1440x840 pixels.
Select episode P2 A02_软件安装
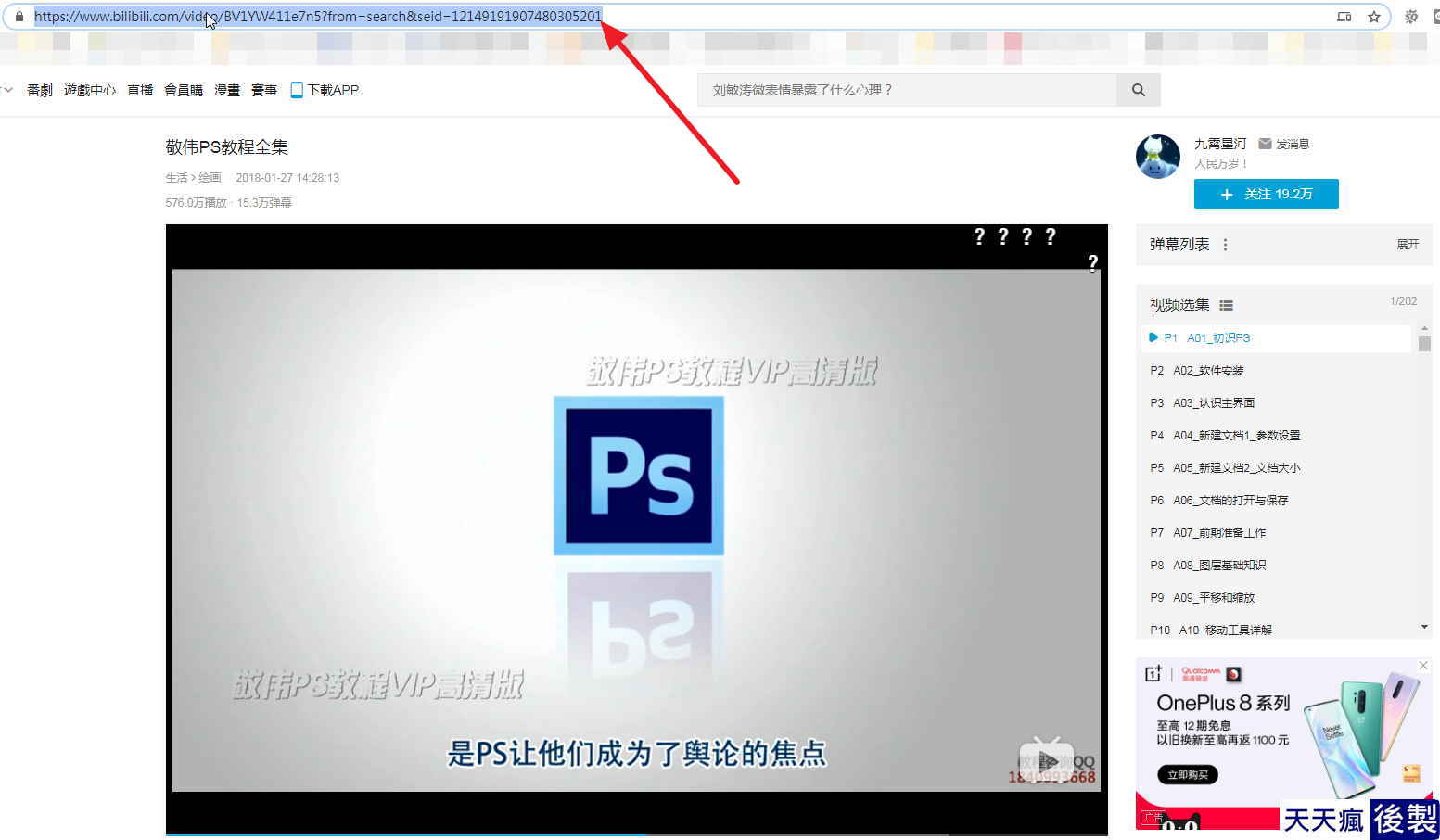(1278, 370)
